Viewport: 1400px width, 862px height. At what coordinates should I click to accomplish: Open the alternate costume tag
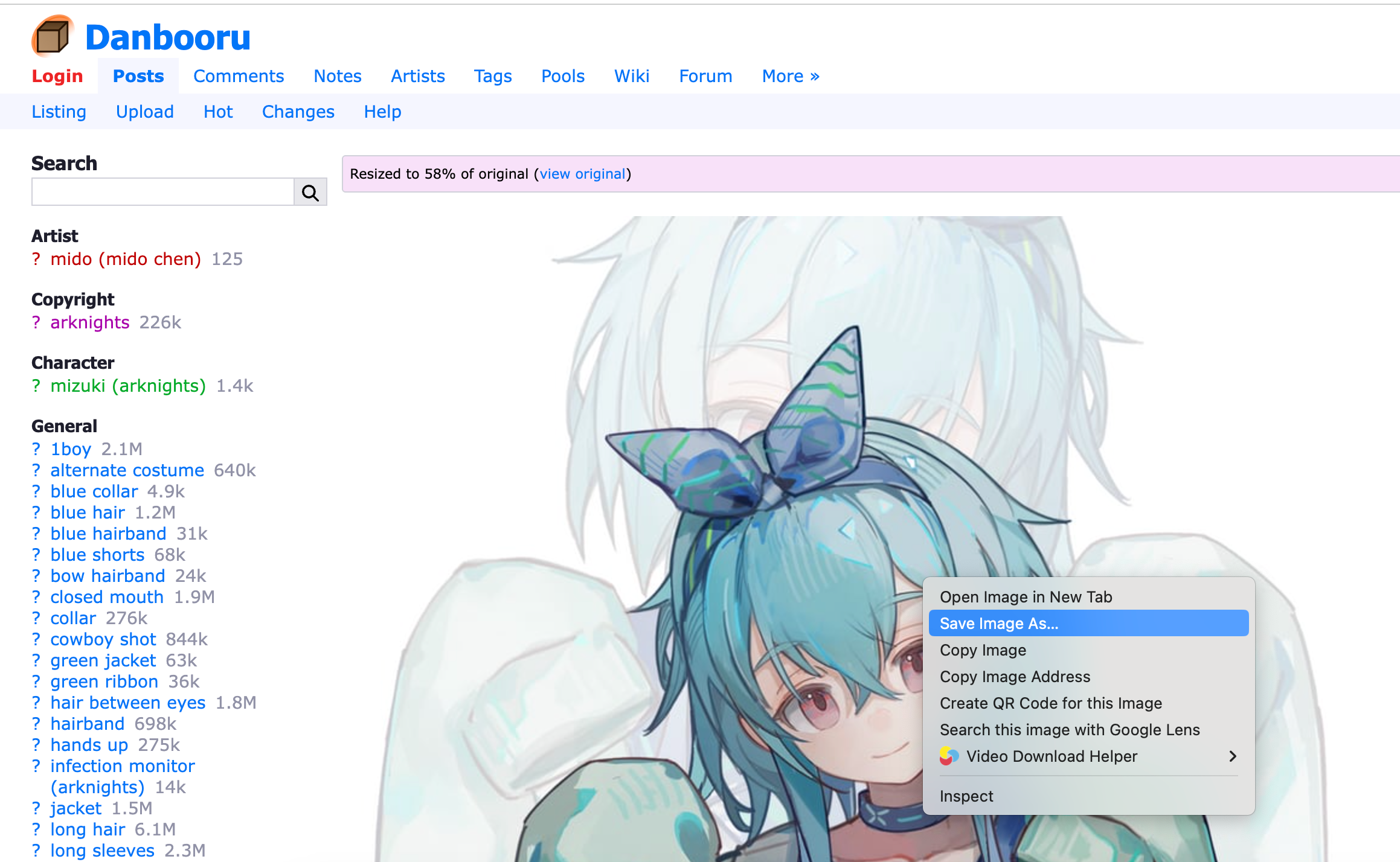[x=127, y=470]
